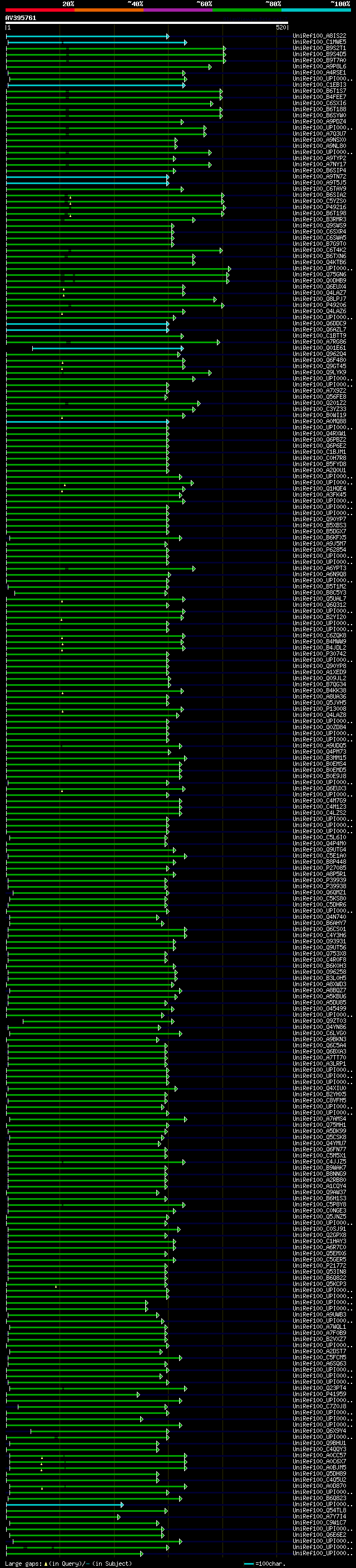This screenshot has width=356, height=1568.
Task: Click the query name AV395761
Action: click(21, 18)
